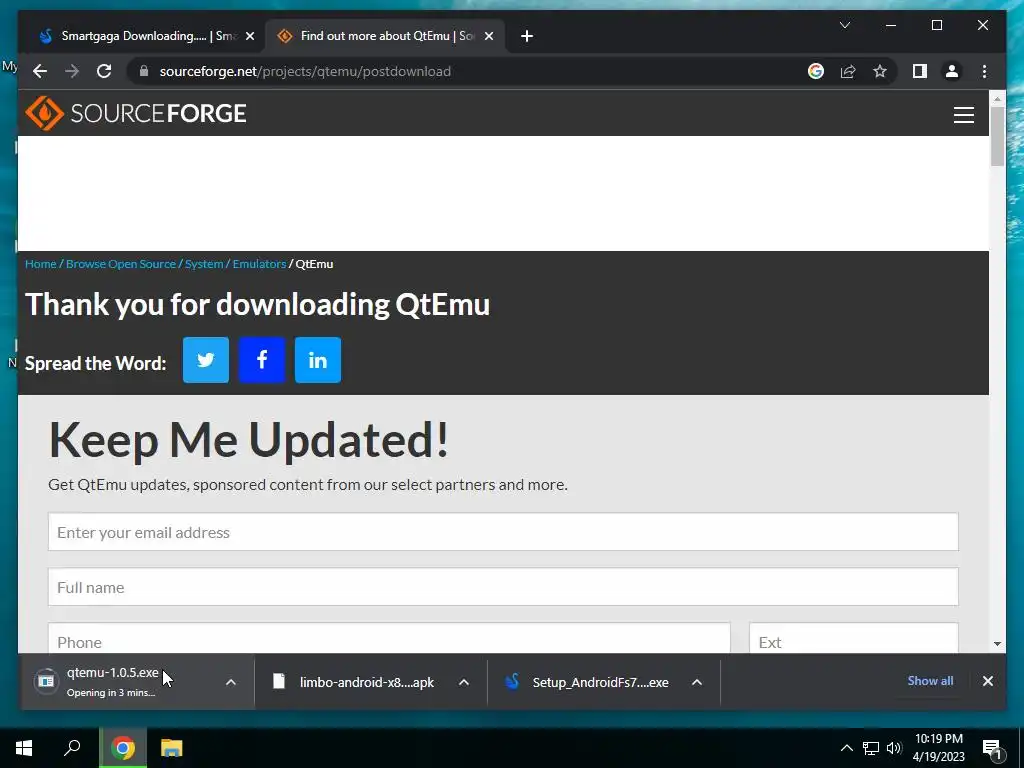Open the browser side panel
This screenshot has width=1024, height=768.
pyautogui.click(x=920, y=71)
